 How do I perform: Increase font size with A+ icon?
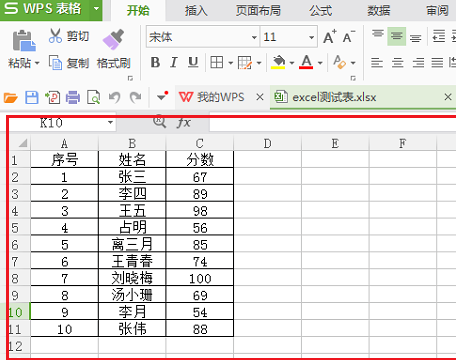point(330,37)
